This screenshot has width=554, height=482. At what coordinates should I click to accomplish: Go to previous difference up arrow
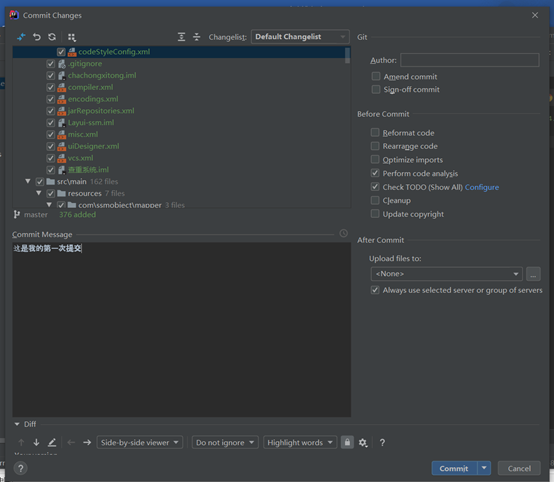(21, 442)
